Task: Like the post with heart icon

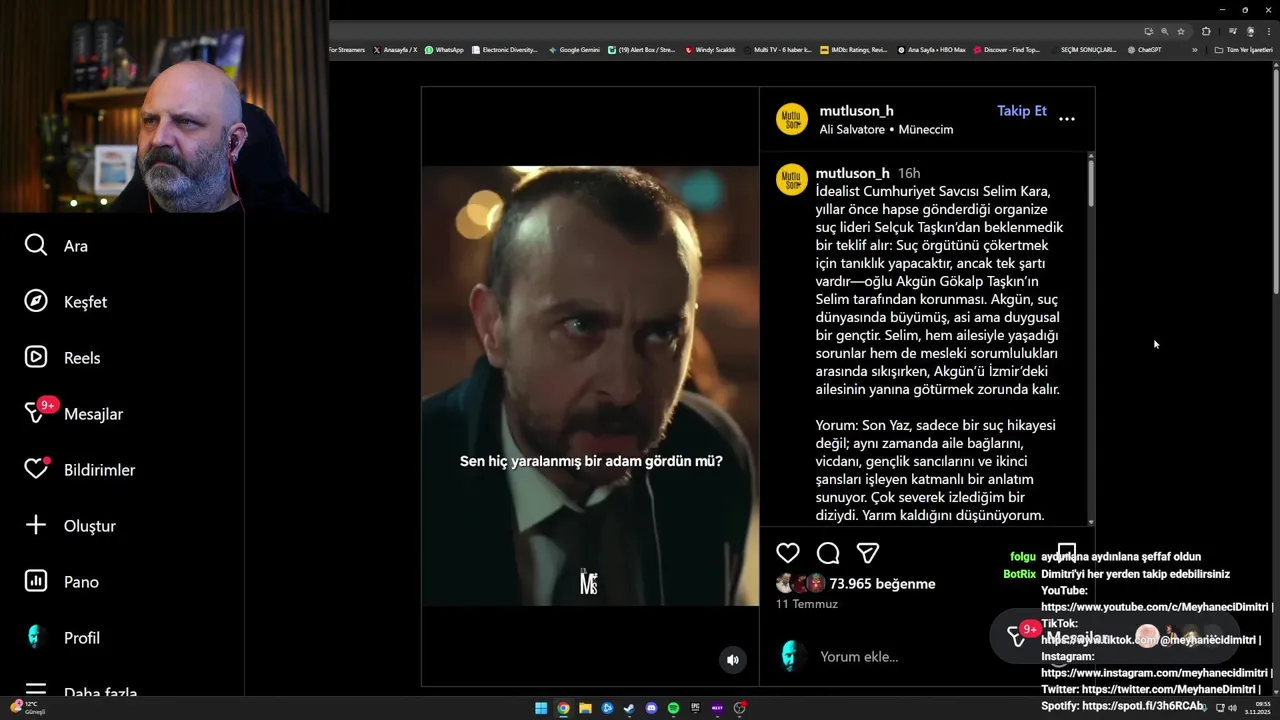Action: coord(788,553)
